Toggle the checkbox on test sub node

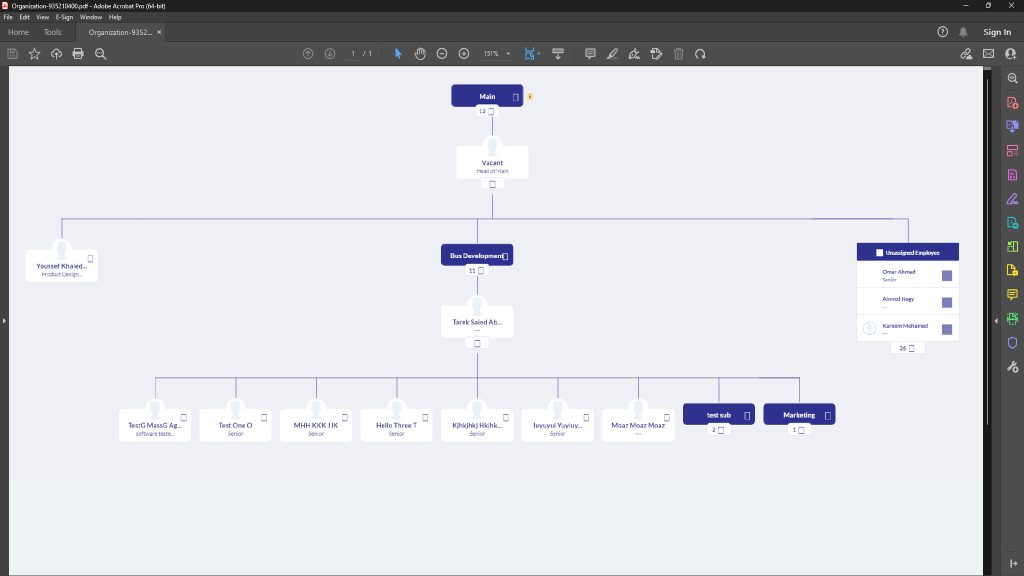coord(747,415)
